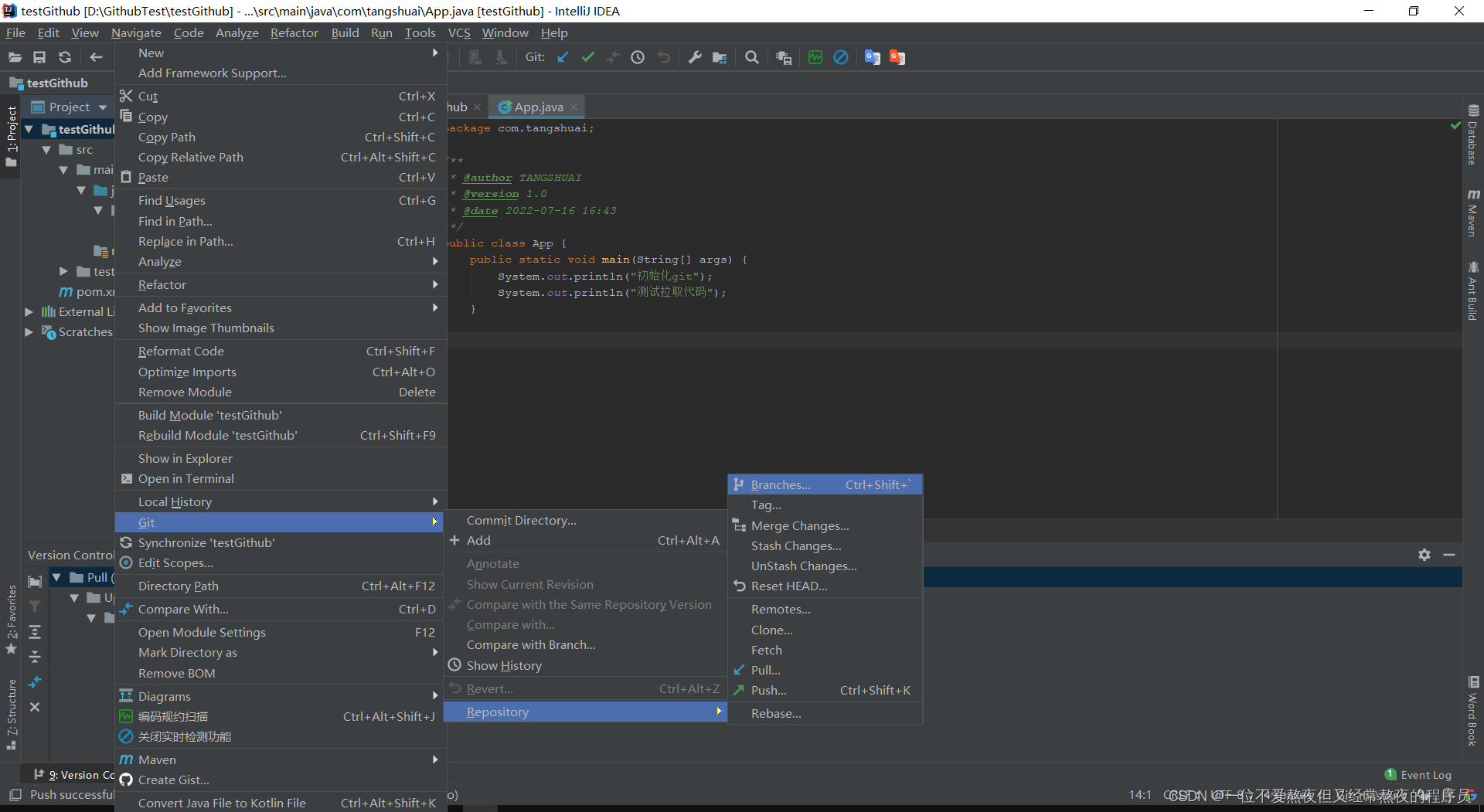Click the Search Everywhere magnifier icon
Screen dimensions: 1484x812
(x=751, y=57)
